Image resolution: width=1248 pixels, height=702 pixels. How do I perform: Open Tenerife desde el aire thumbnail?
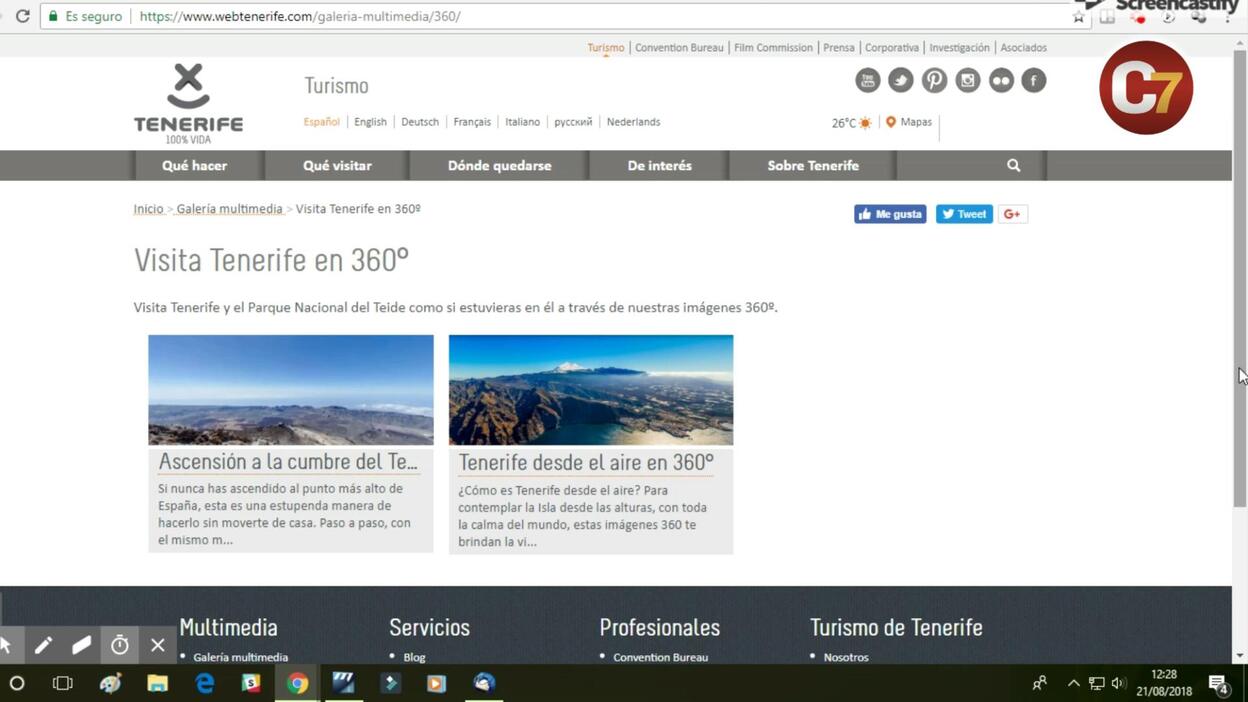pos(591,390)
